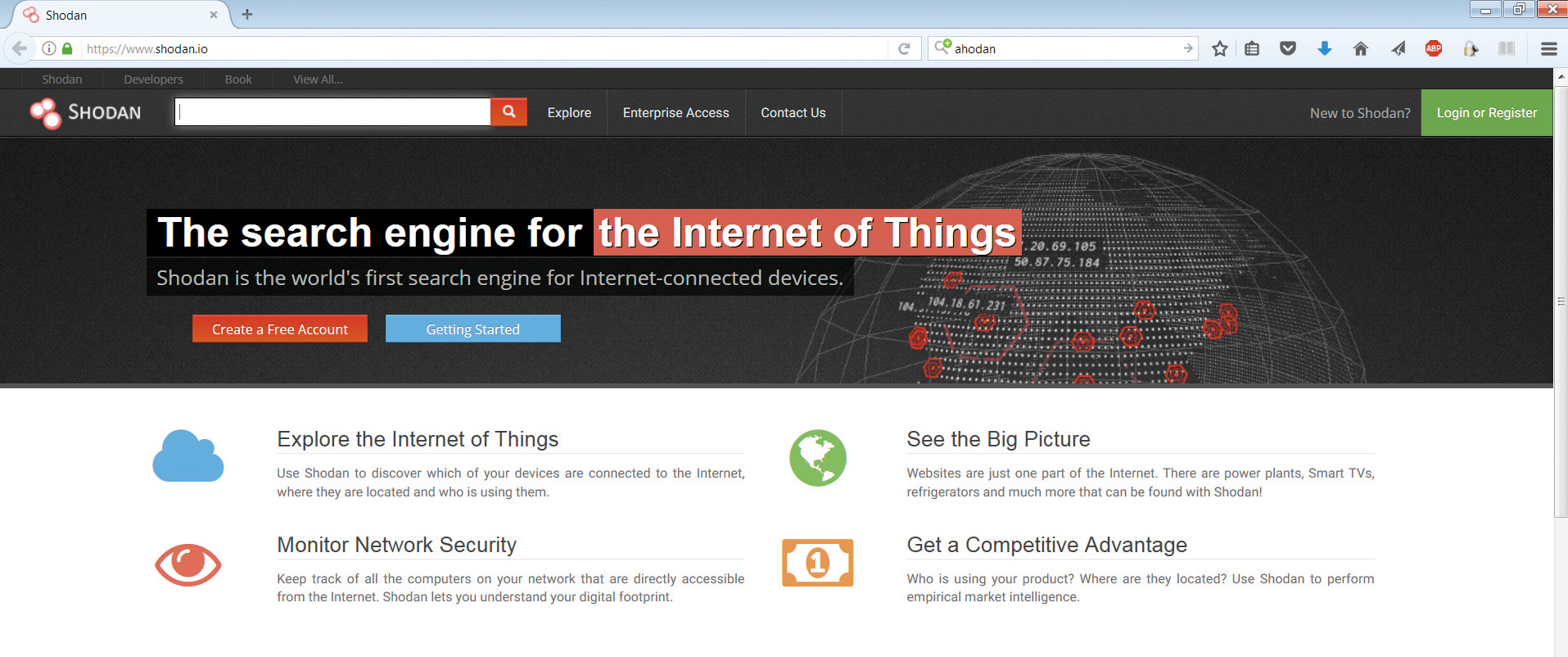Click the green globe icon
Image resolution: width=1568 pixels, height=657 pixels.
818,457
